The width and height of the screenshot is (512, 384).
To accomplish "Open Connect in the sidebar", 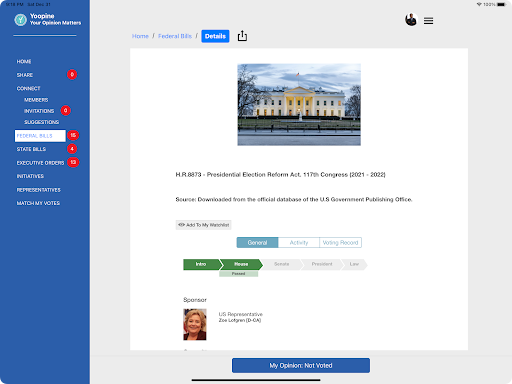I will 28,88.
